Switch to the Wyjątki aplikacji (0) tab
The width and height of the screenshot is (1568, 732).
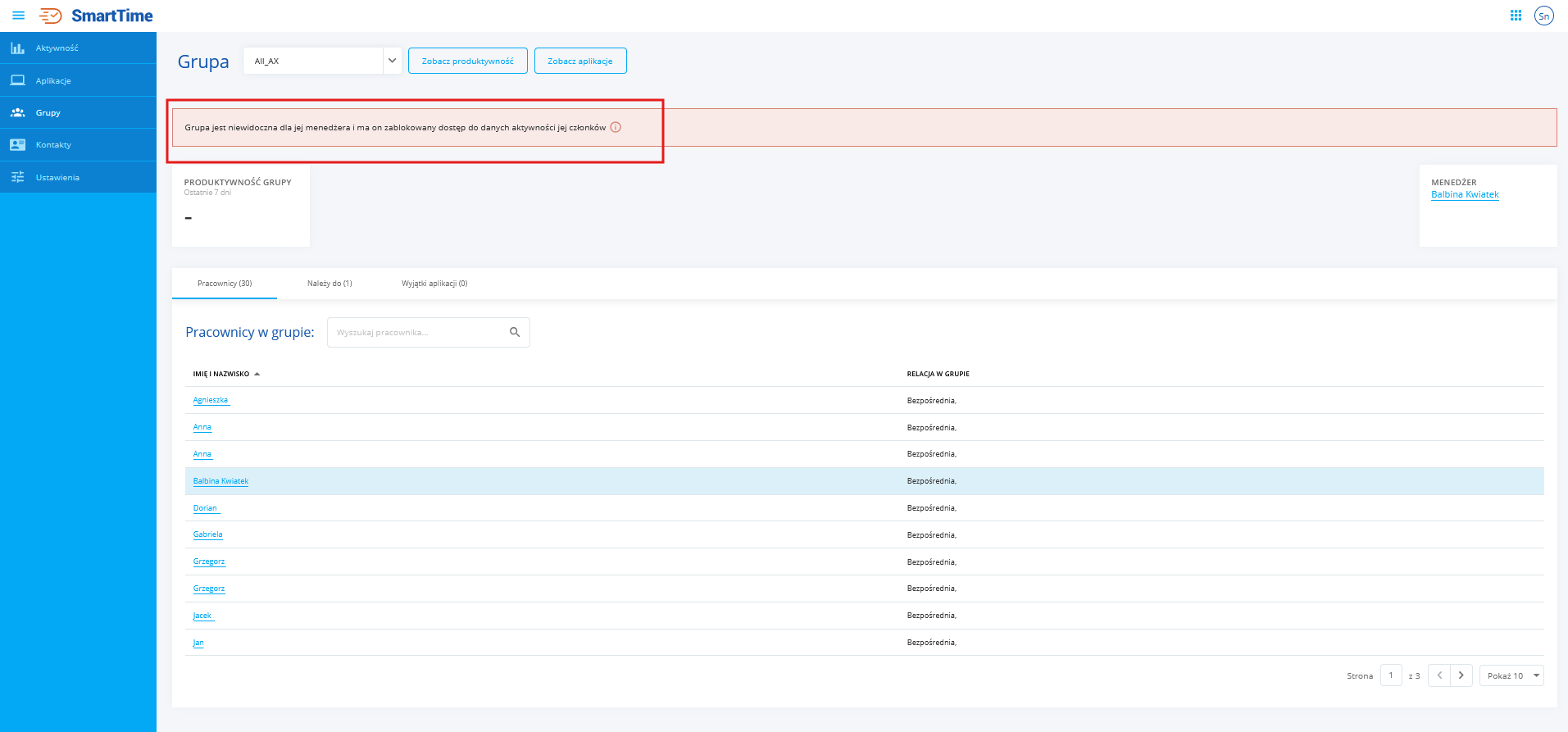pos(434,284)
